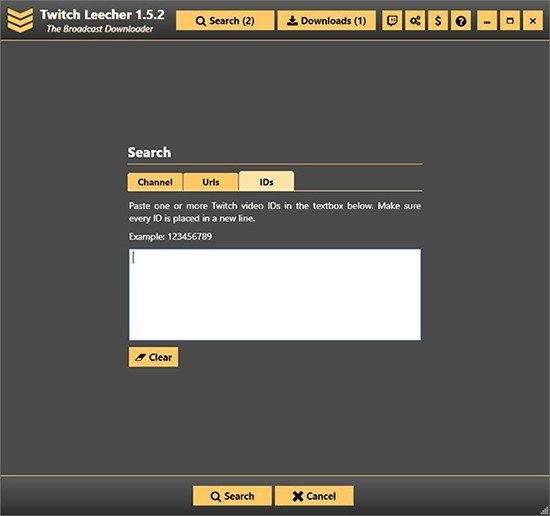Focus the video IDs textbox
Screen dimensions: 550x516
coord(275,294)
